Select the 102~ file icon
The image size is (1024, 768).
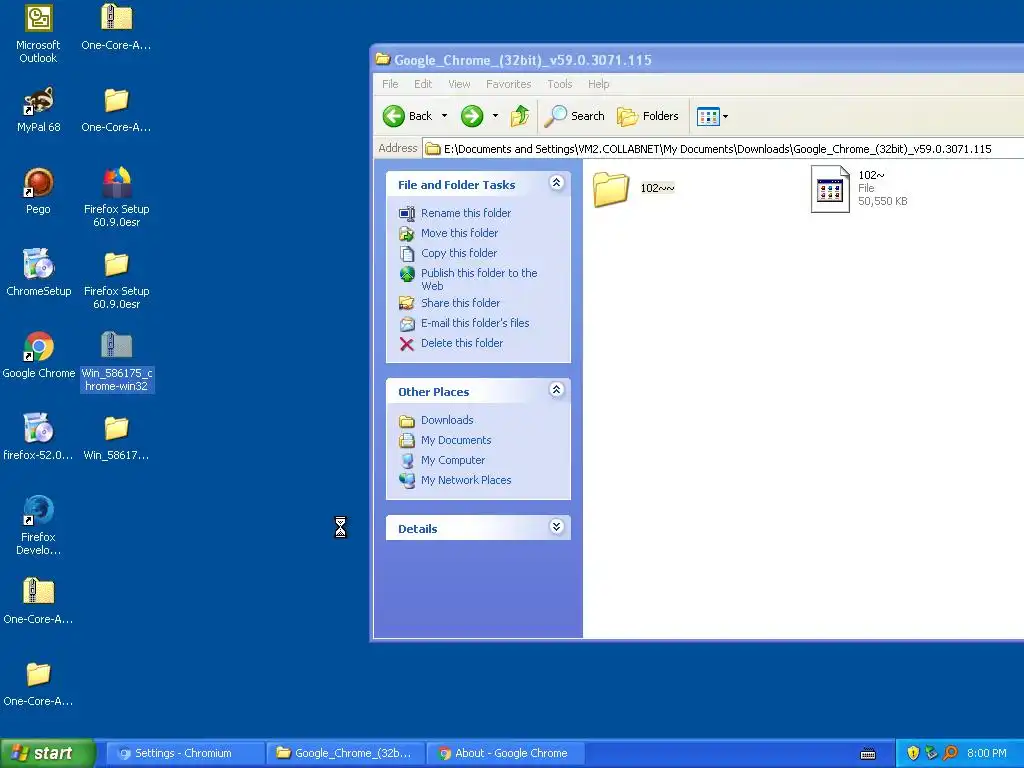point(830,189)
